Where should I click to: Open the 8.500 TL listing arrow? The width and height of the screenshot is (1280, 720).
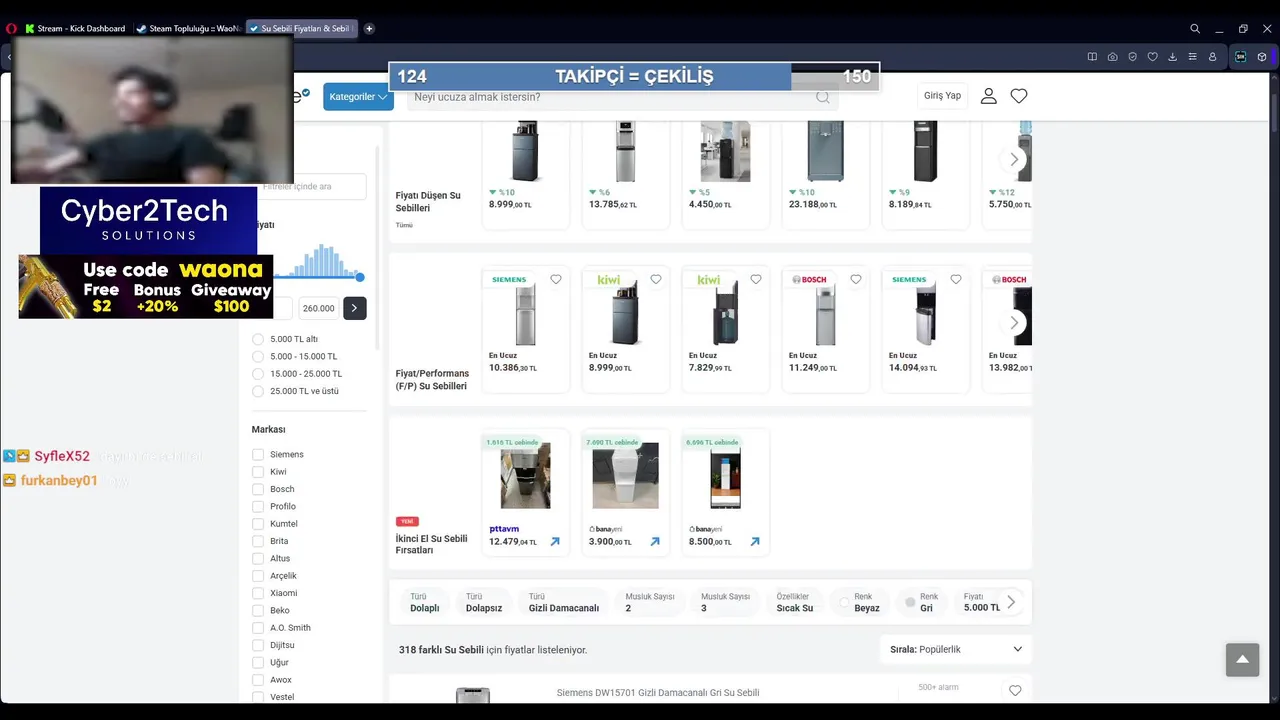pos(755,542)
